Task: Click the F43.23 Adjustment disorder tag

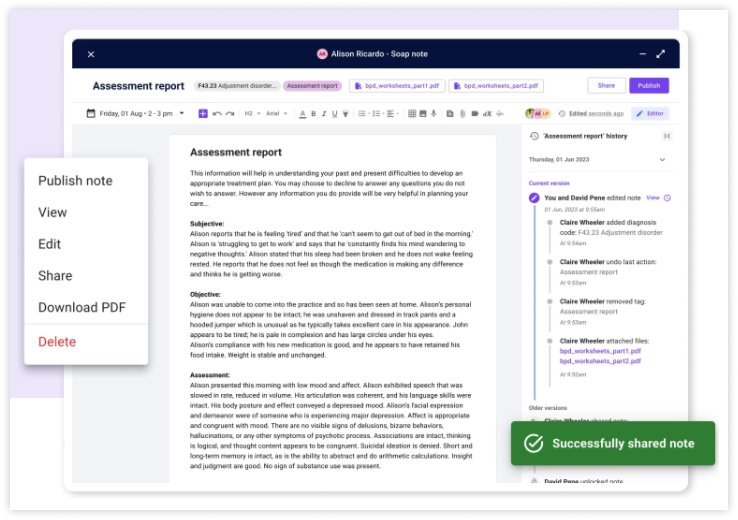Action: [x=237, y=86]
